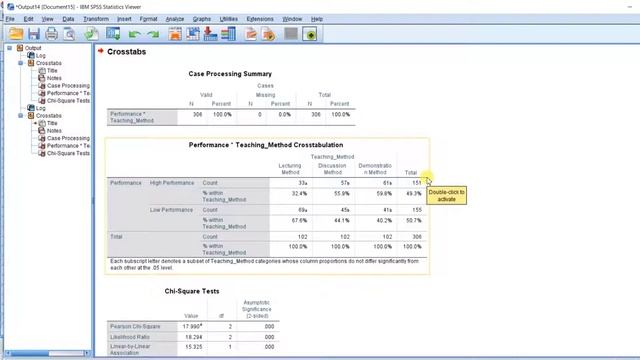The image size is (640, 360).
Task: Select the Case Processing Summary table title
Action: (230, 74)
